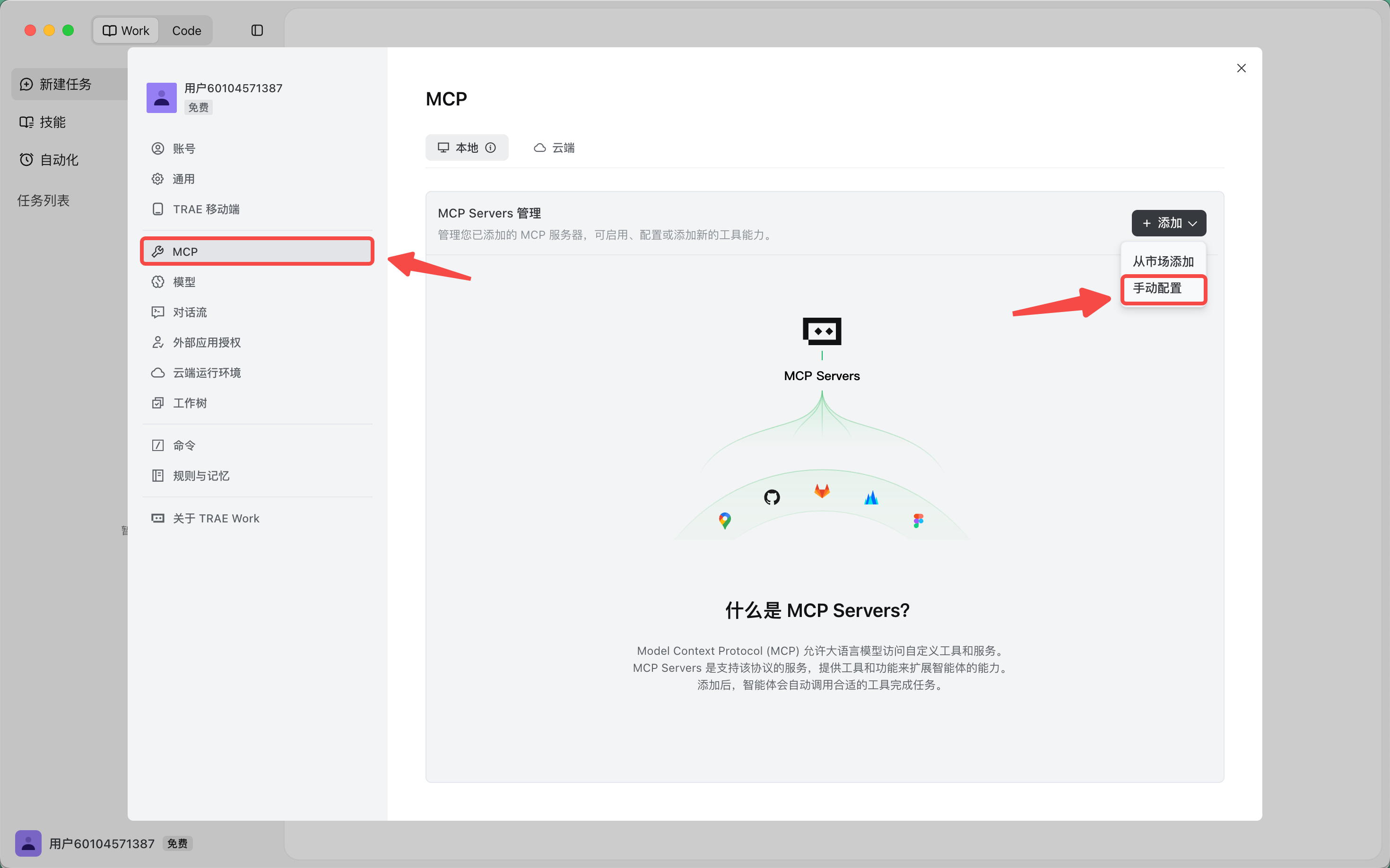Click the 关于 TRAE Work logo icon
The height and width of the screenshot is (868, 1390).
(158, 518)
